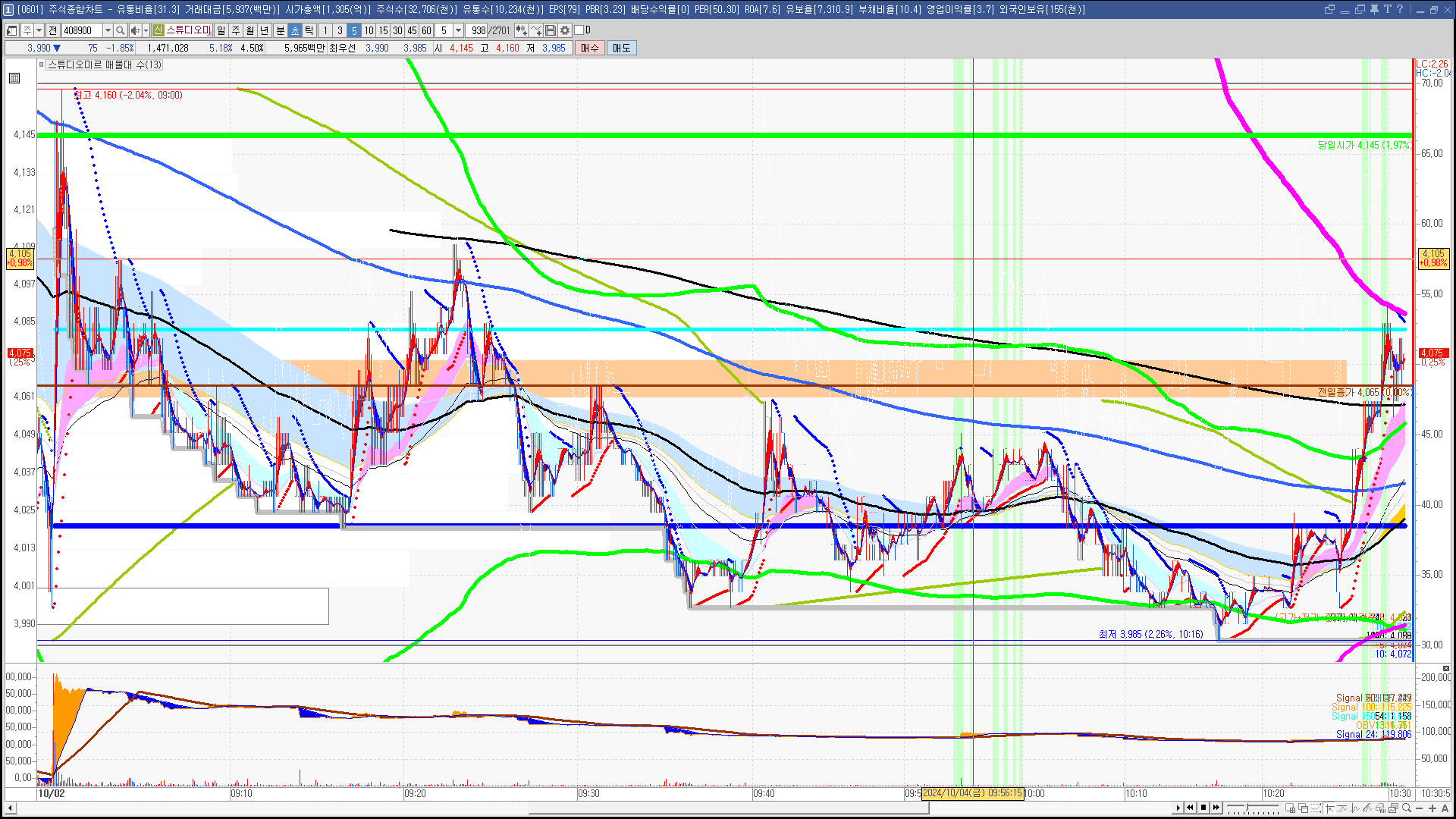
Task: Click the 매도 sell button
Action: [x=622, y=48]
